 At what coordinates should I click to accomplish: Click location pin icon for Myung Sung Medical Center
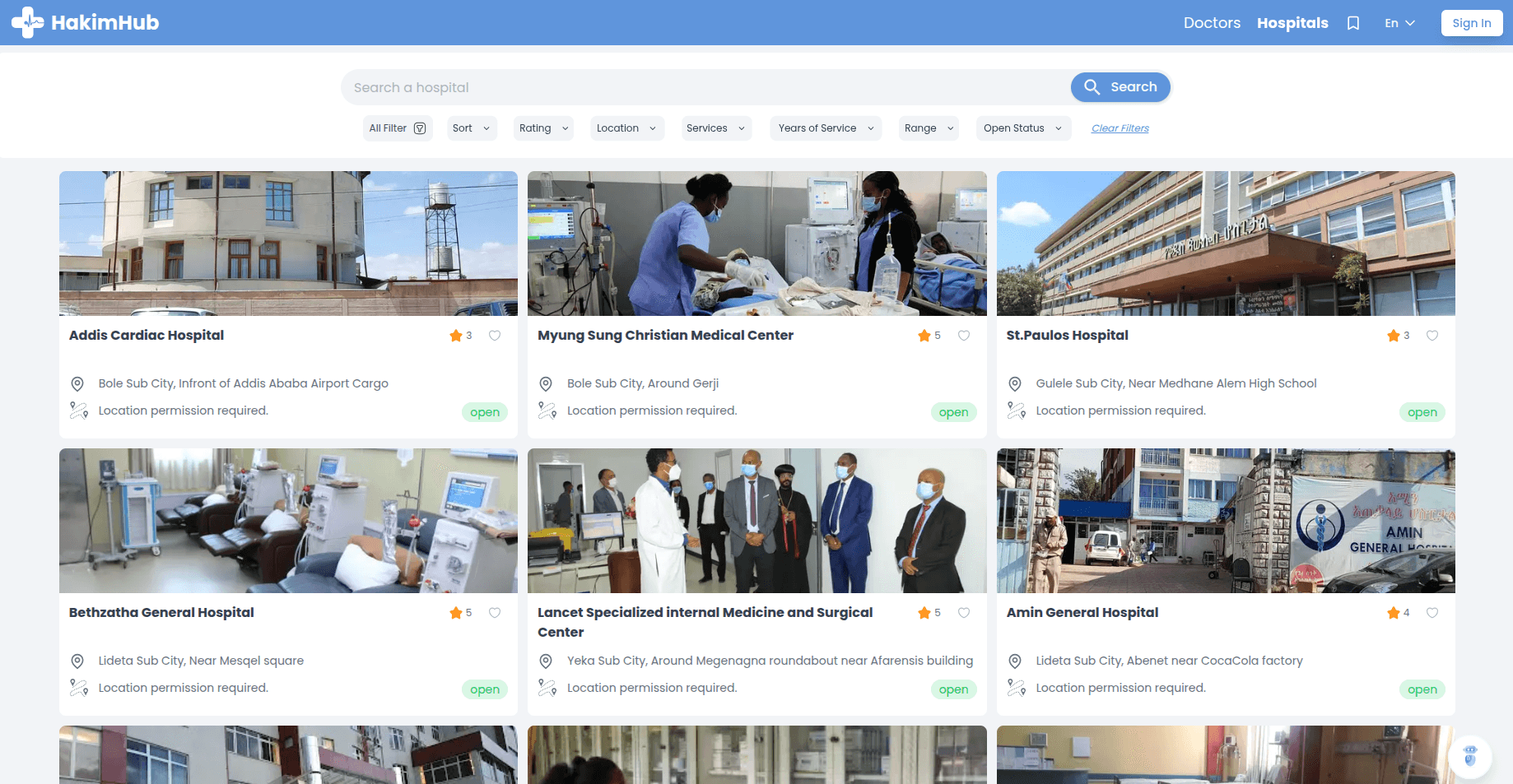pyautogui.click(x=546, y=384)
